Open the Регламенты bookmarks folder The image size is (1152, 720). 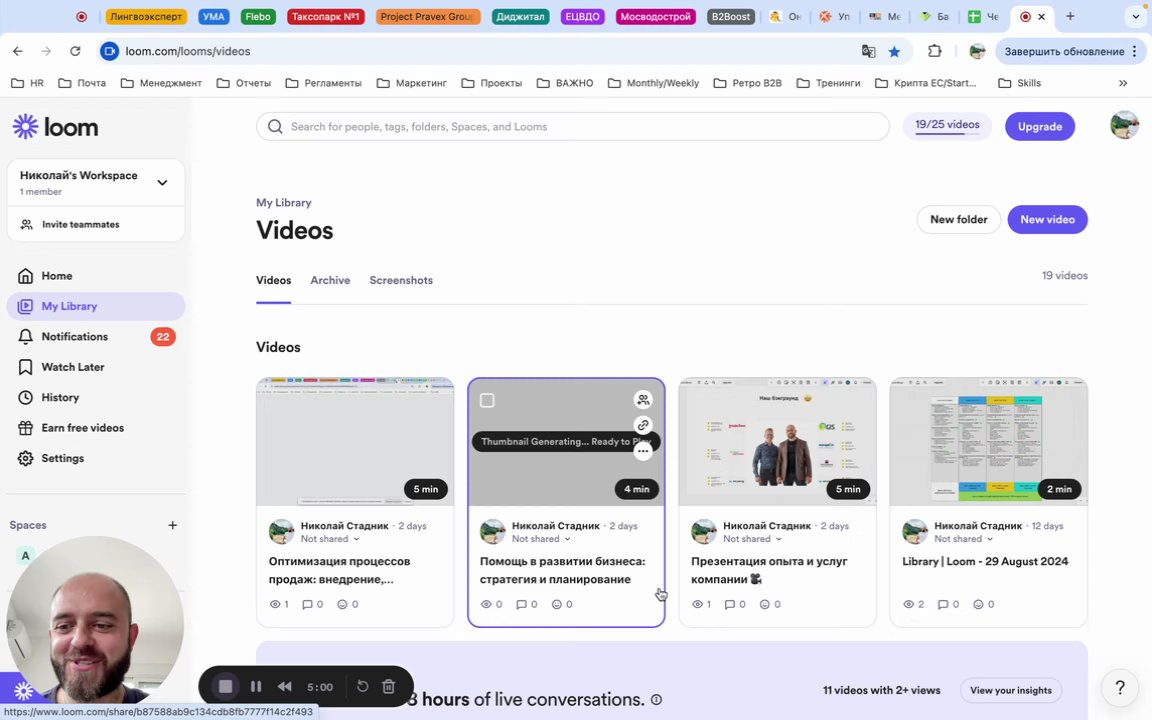click(324, 83)
